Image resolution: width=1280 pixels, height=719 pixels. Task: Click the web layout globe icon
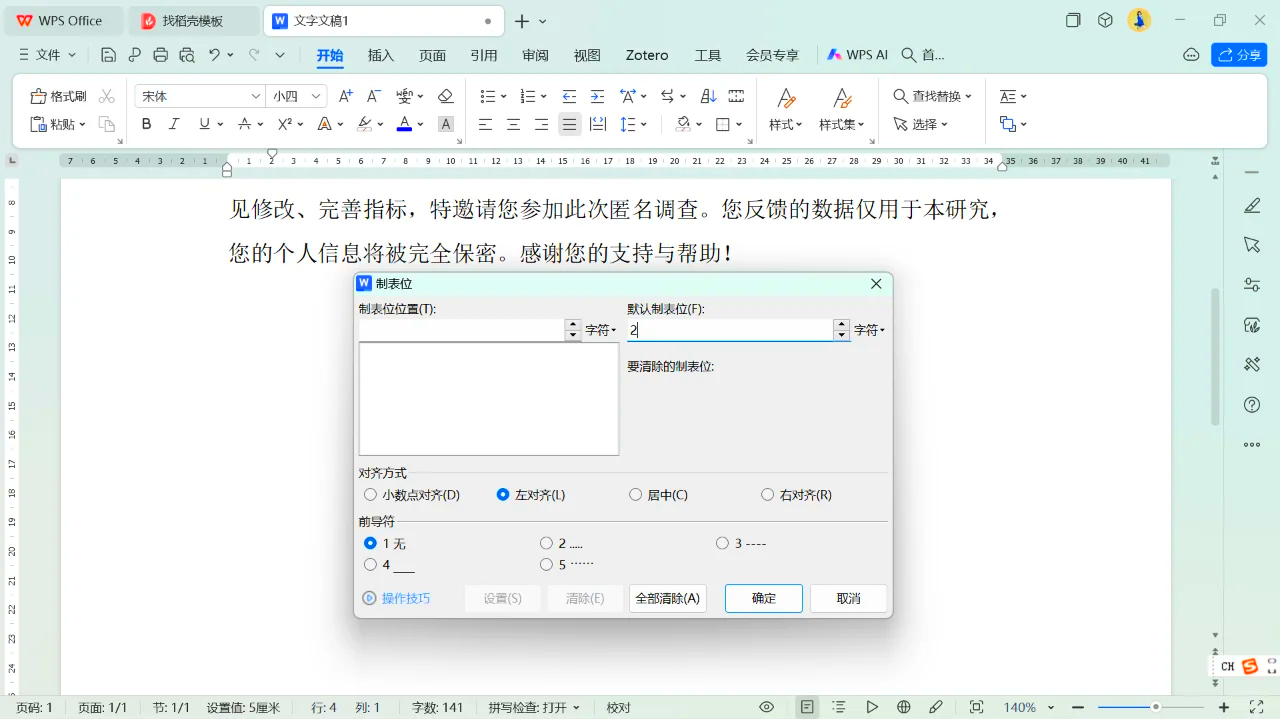pyautogui.click(x=904, y=707)
